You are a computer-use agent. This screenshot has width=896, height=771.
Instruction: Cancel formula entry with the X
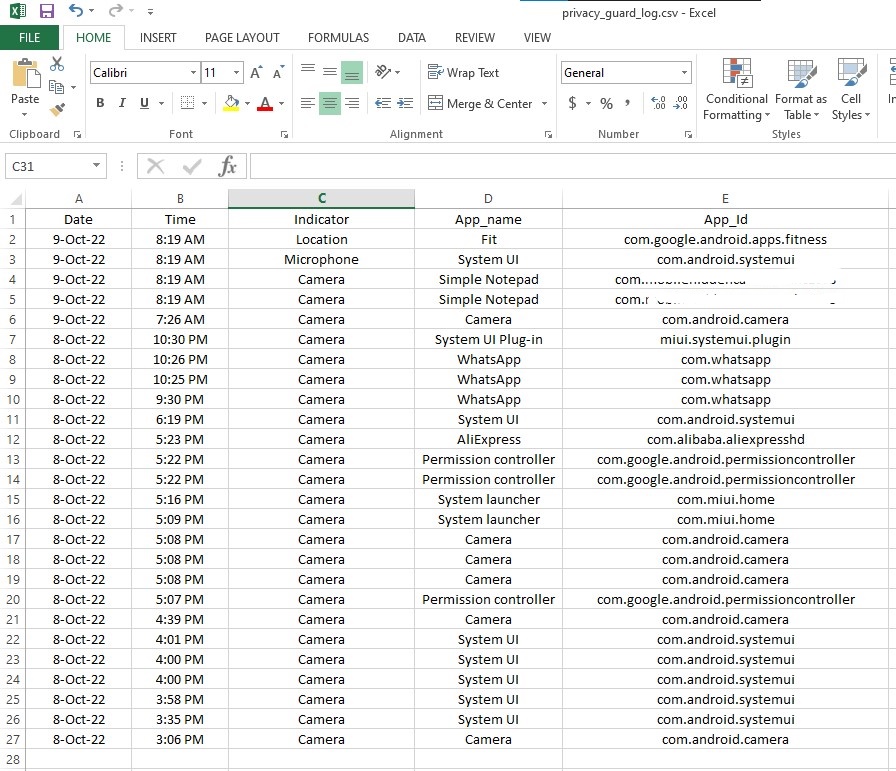[155, 166]
